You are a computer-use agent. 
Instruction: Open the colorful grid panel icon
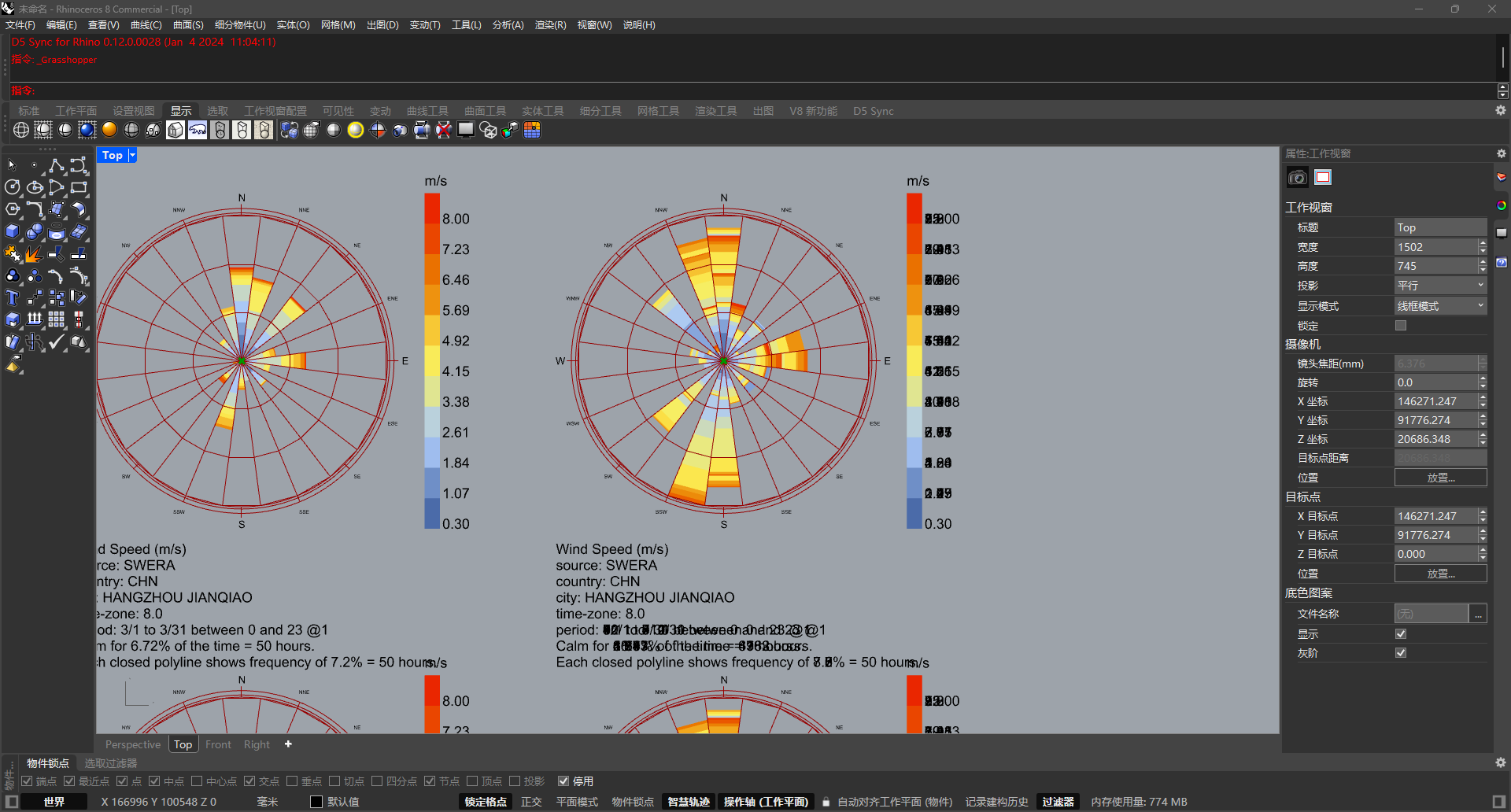[532, 130]
